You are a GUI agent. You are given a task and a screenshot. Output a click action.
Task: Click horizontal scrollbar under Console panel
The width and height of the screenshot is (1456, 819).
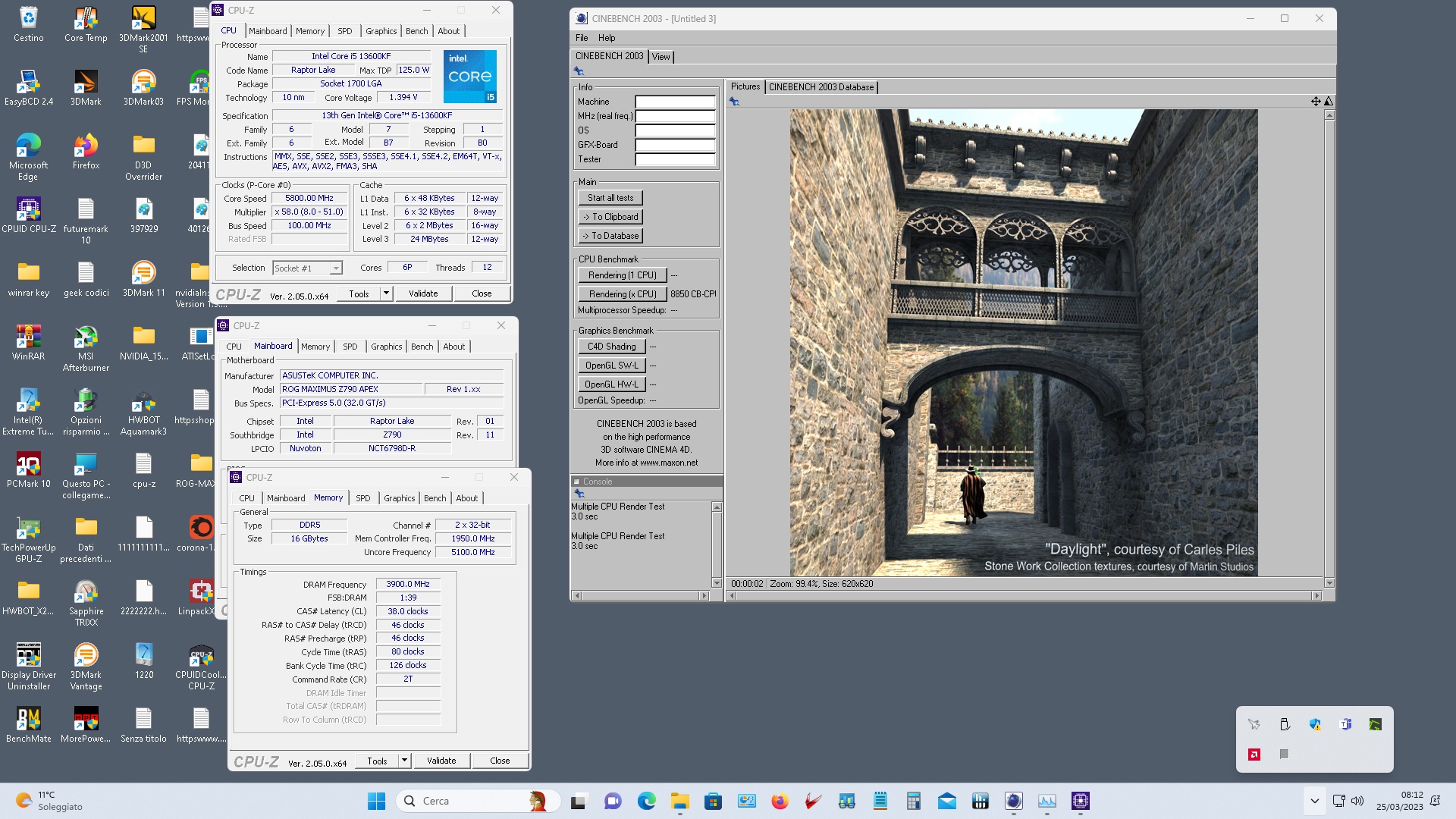coord(640,595)
